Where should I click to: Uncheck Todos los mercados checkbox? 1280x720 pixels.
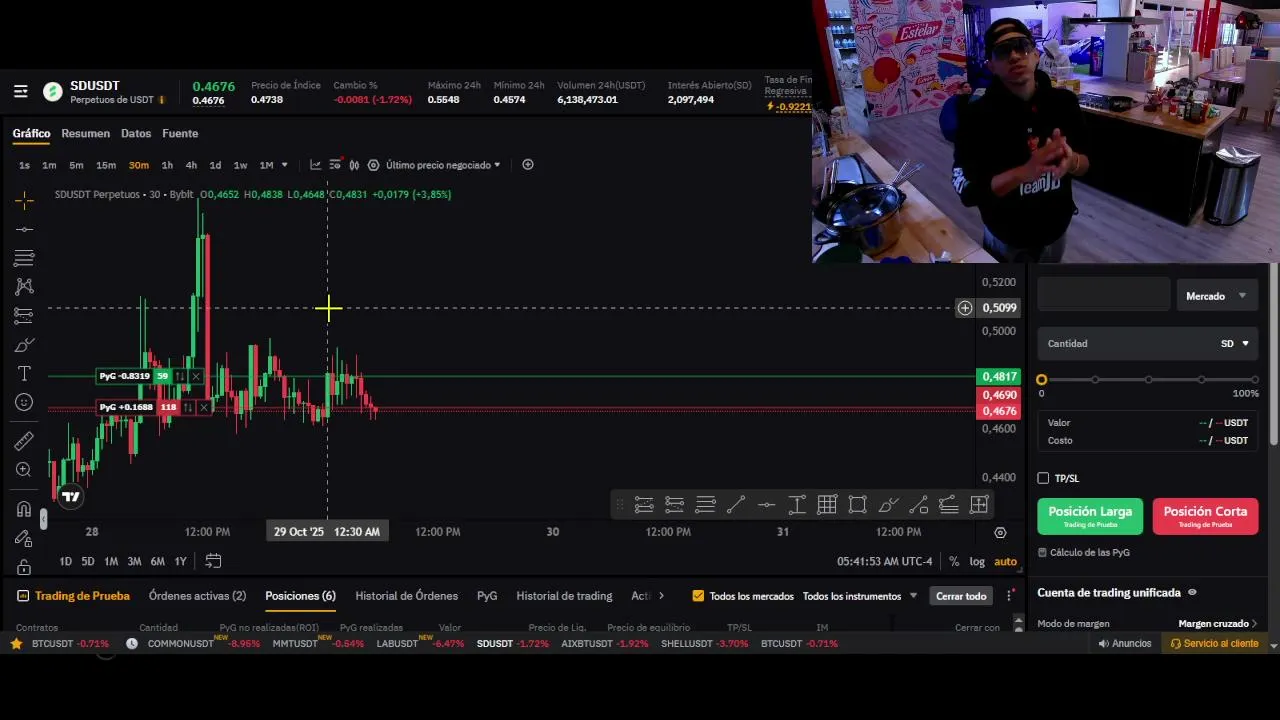coord(698,596)
